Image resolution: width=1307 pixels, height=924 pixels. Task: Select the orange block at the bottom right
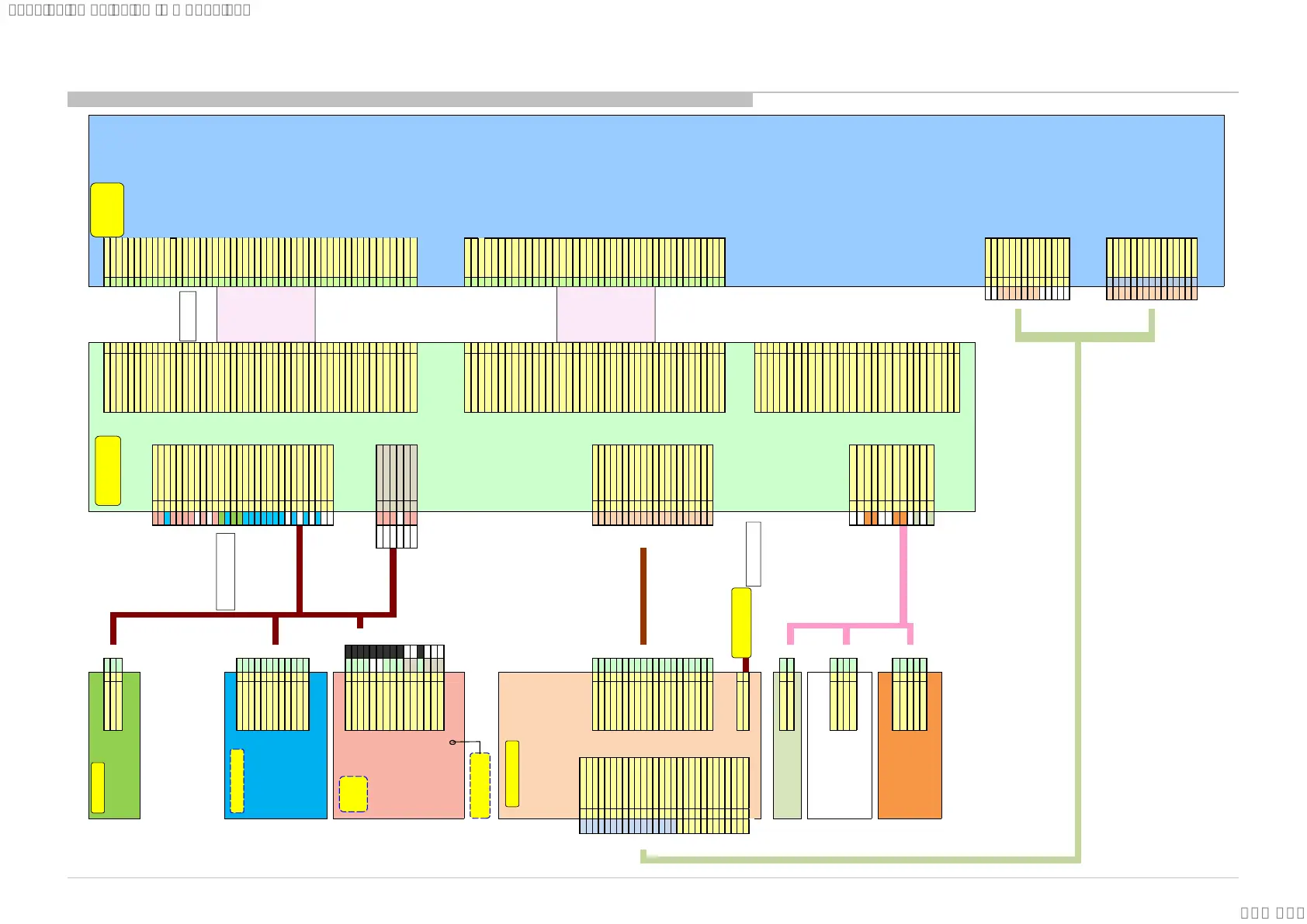pyautogui.click(x=910, y=745)
